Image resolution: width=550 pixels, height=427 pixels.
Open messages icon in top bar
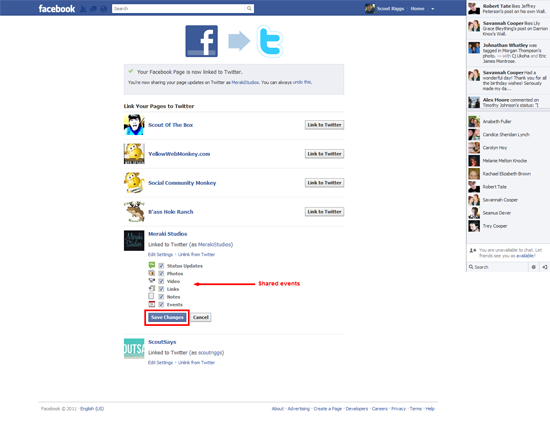93,9
